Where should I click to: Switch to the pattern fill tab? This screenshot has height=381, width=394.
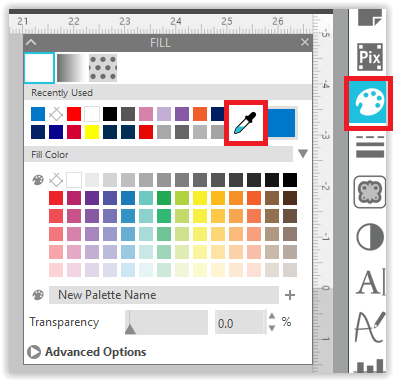point(103,68)
